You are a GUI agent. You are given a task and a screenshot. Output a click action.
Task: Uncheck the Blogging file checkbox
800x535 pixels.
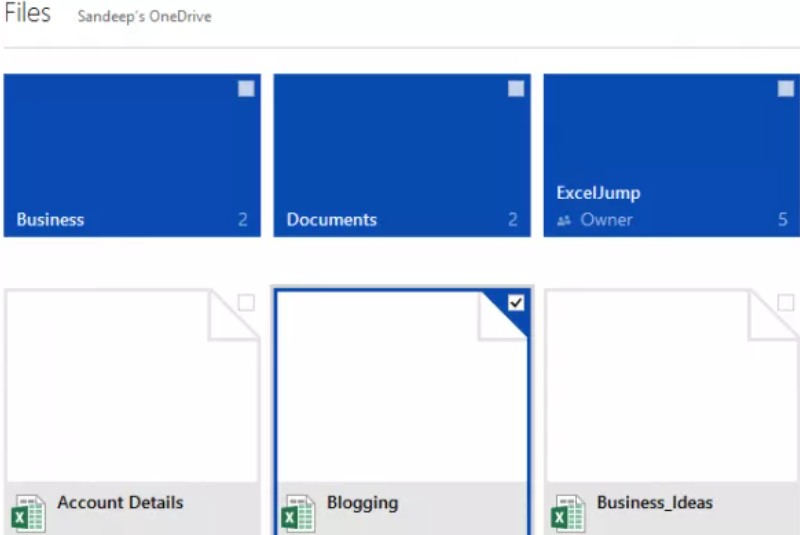(x=516, y=302)
